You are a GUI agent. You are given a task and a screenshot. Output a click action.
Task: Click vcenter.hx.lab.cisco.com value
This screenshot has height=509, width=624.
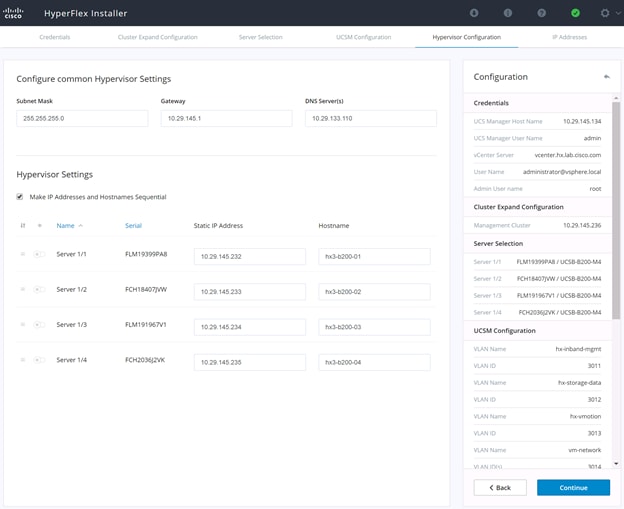click(568, 155)
